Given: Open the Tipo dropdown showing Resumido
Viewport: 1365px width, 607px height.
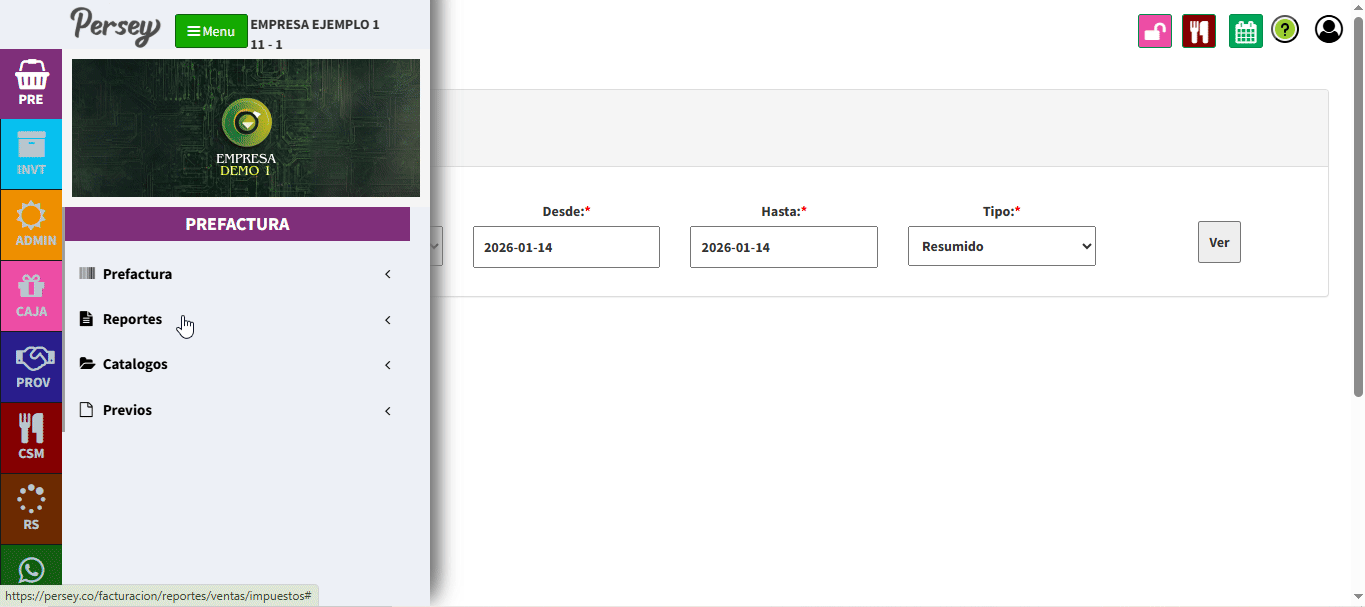Looking at the screenshot, I should (x=1001, y=246).
